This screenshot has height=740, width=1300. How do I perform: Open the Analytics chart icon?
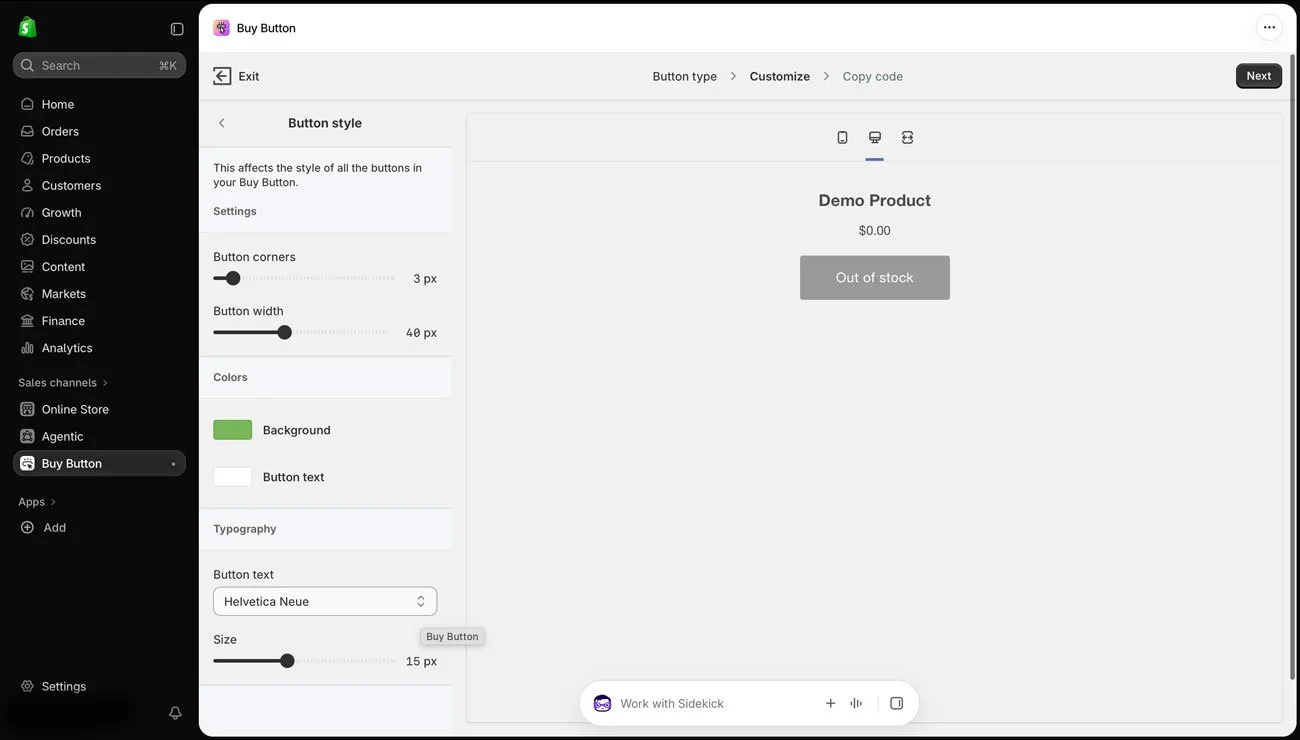coord(27,347)
